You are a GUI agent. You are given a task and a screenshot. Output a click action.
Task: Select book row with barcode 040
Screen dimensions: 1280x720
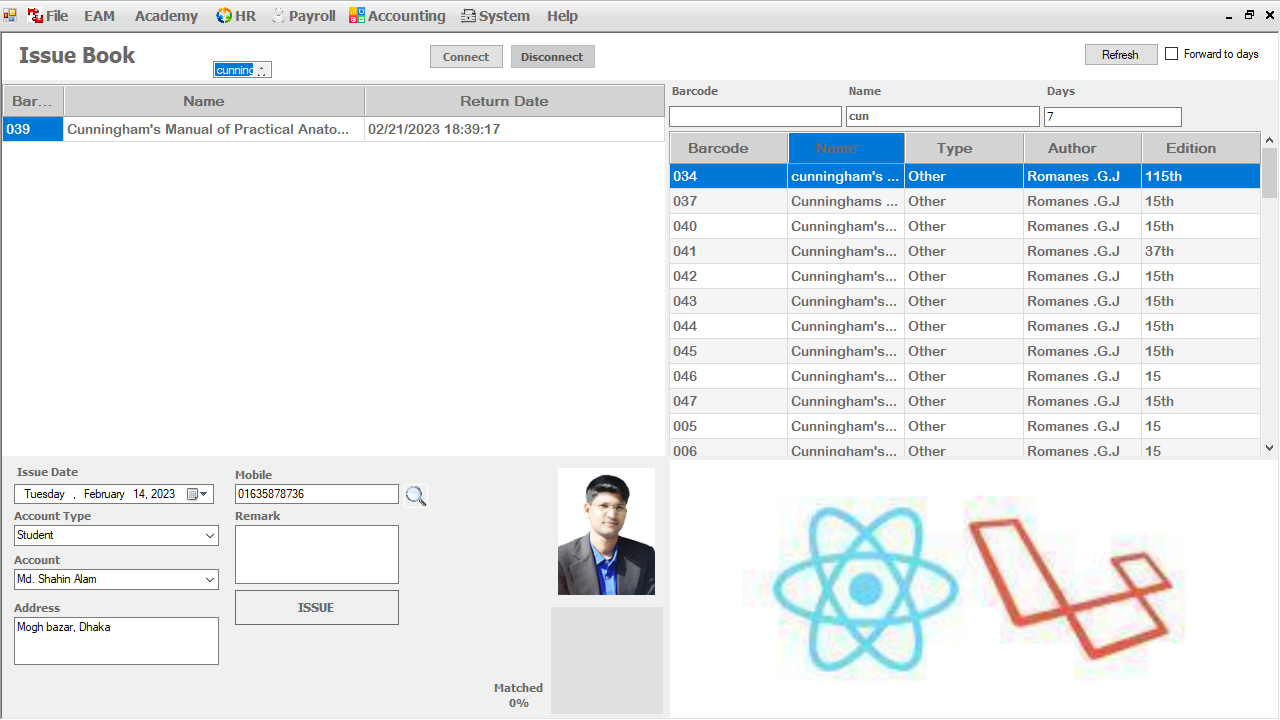coord(965,226)
